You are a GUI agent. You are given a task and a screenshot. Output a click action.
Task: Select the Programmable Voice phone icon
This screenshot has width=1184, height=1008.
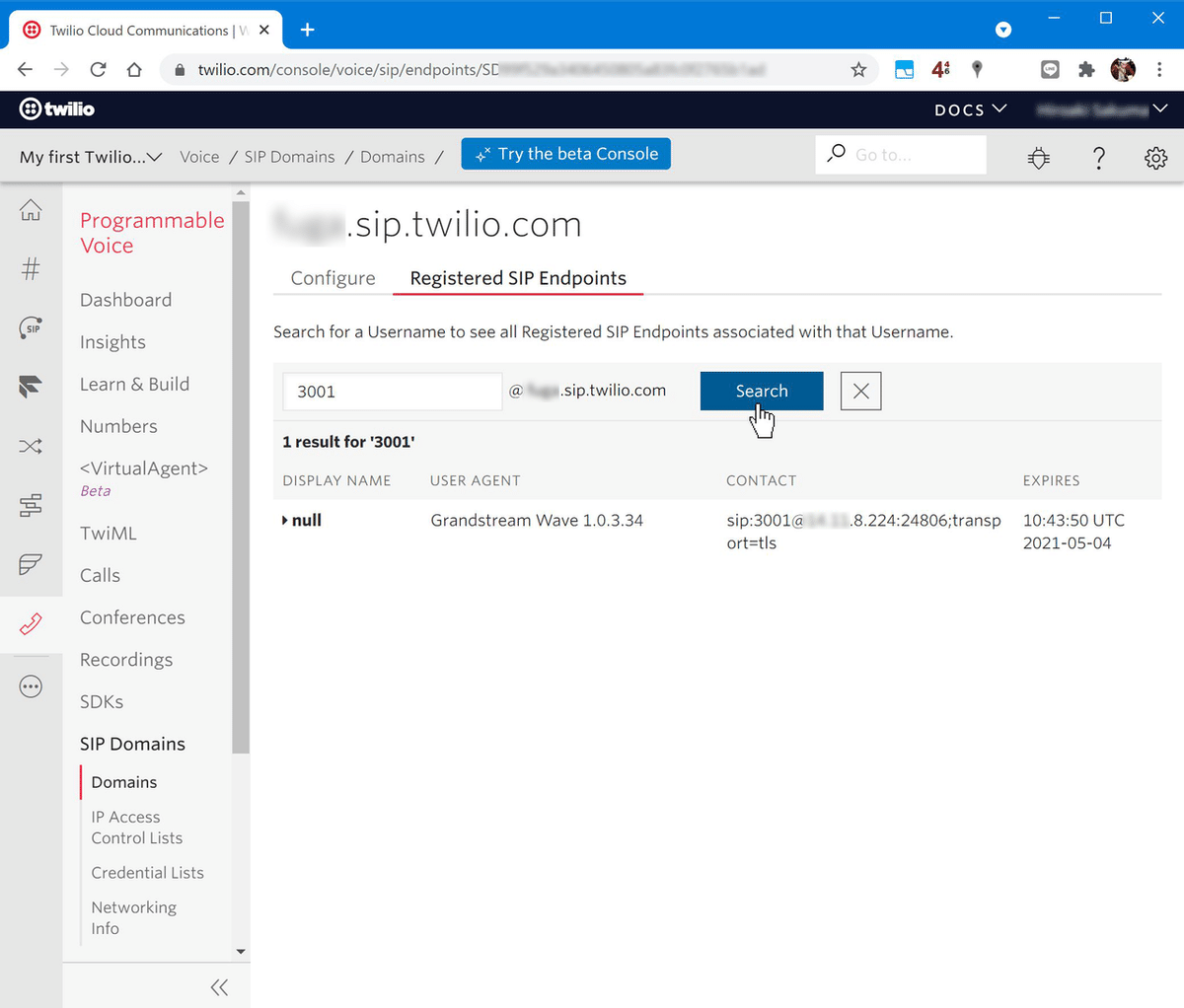point(31,624)
